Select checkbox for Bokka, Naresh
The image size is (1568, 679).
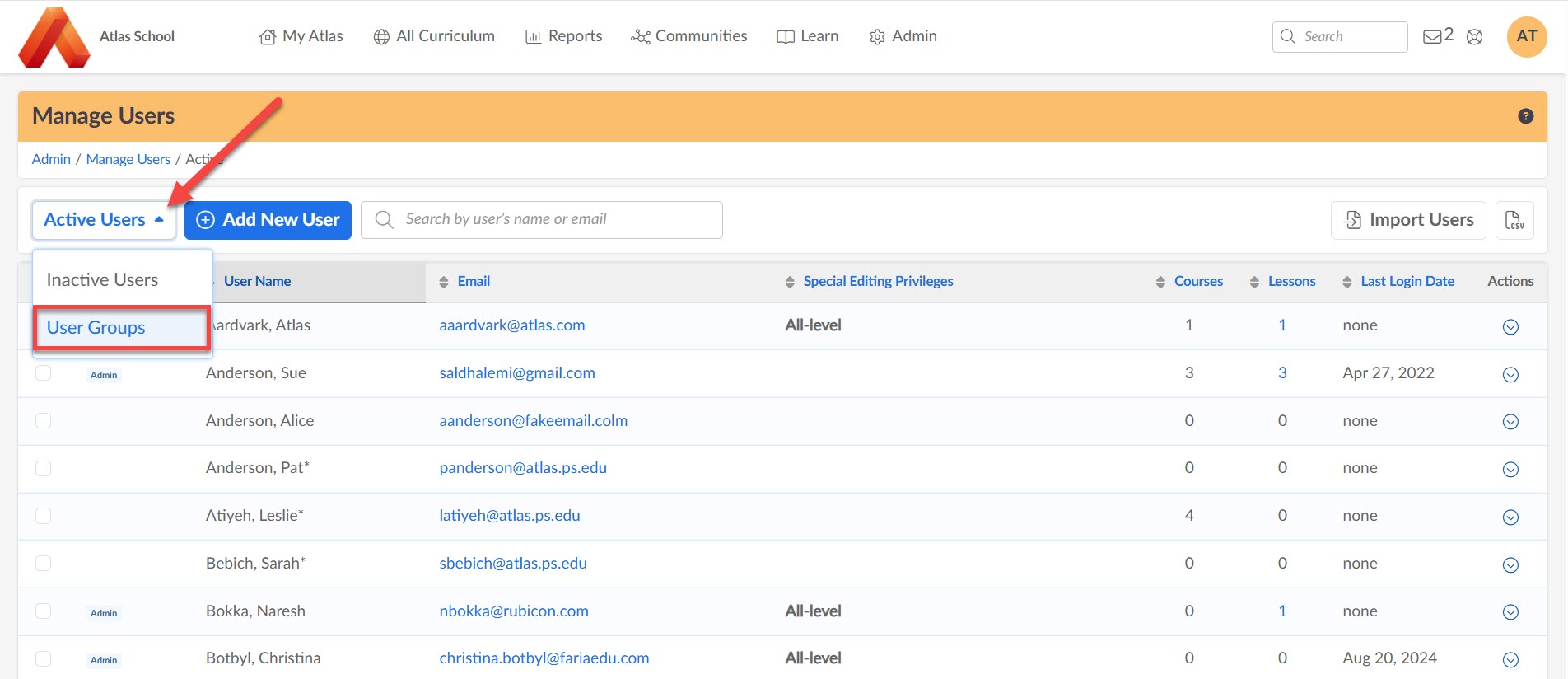(x=44, y=611)
